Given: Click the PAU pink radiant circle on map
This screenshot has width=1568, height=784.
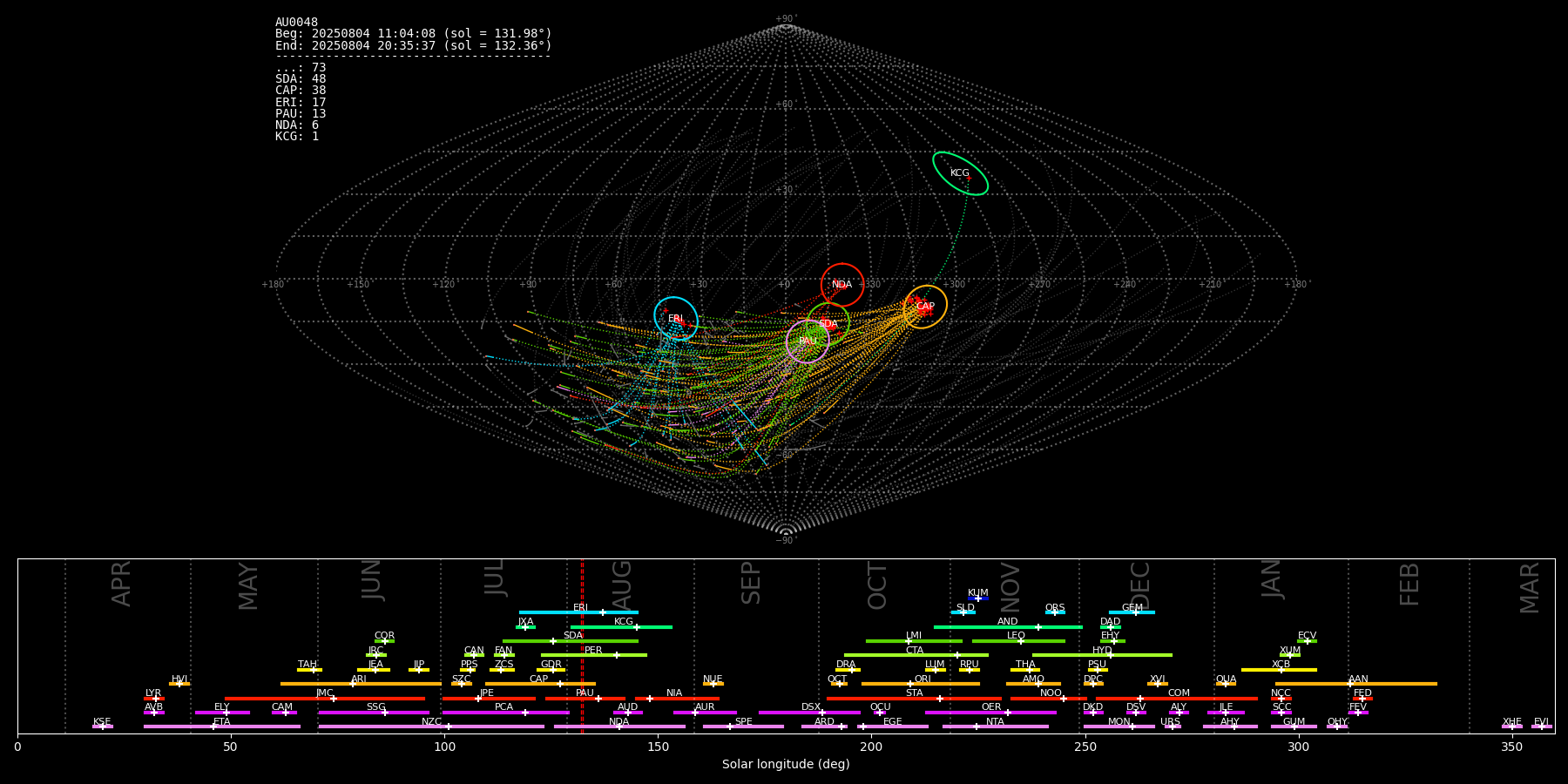Looking at the screenshot, I should (x=808, y=341).
